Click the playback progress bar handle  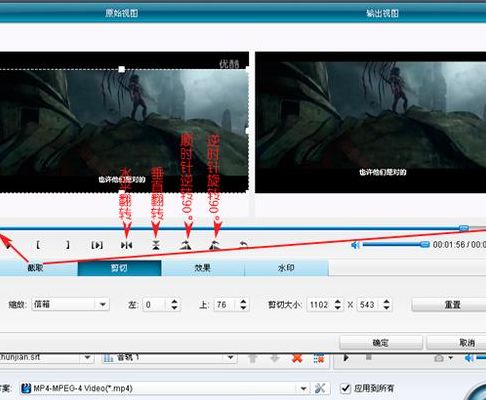click(464, 228)
